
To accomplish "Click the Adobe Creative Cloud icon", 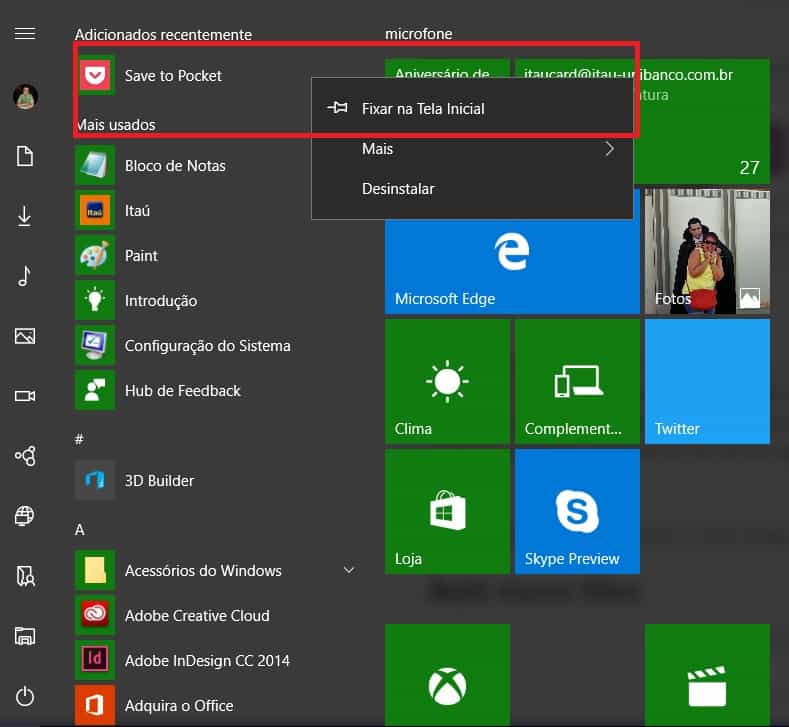I will (95, 615).
